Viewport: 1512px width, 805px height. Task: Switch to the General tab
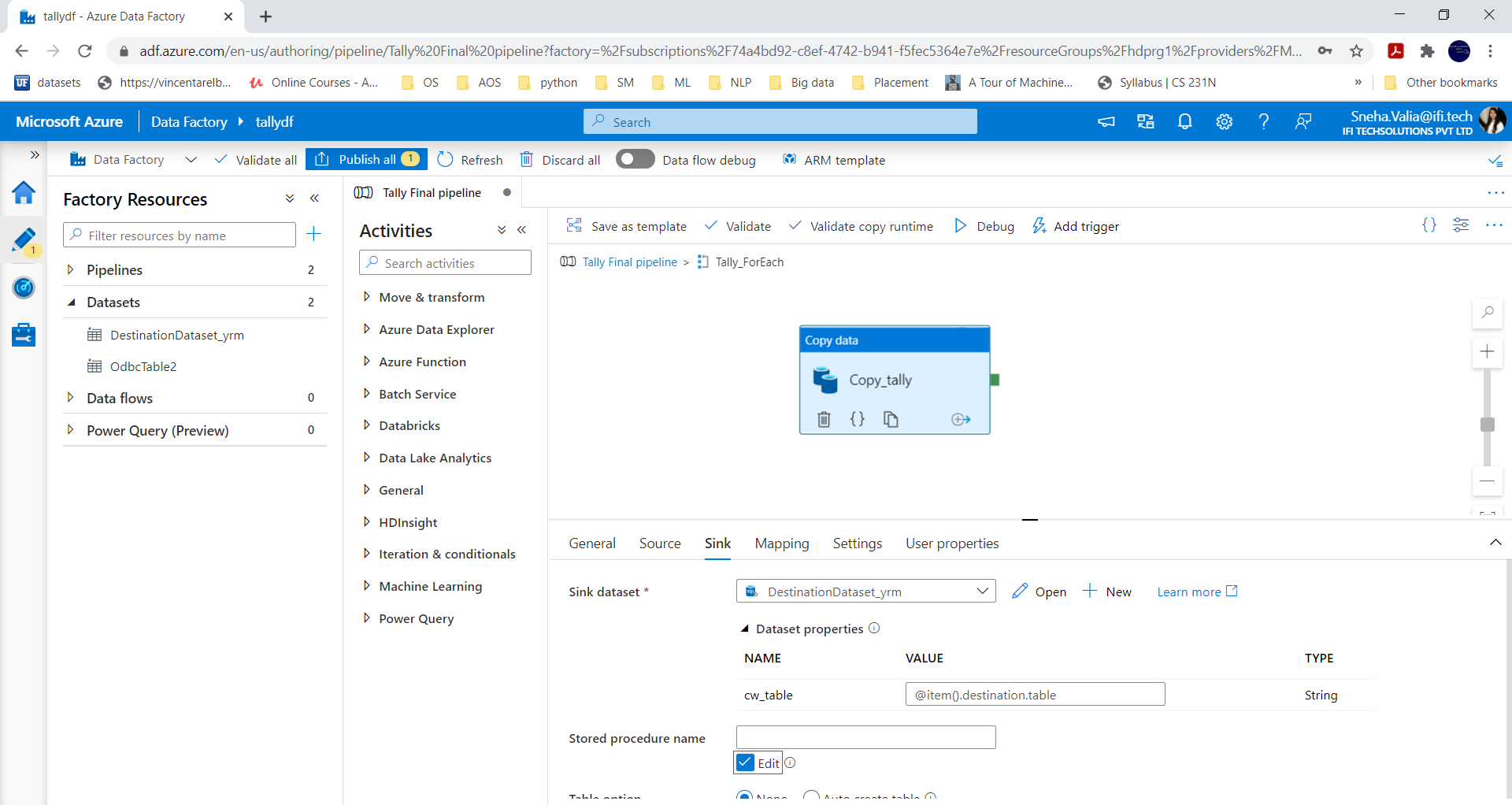click(592, 543)
